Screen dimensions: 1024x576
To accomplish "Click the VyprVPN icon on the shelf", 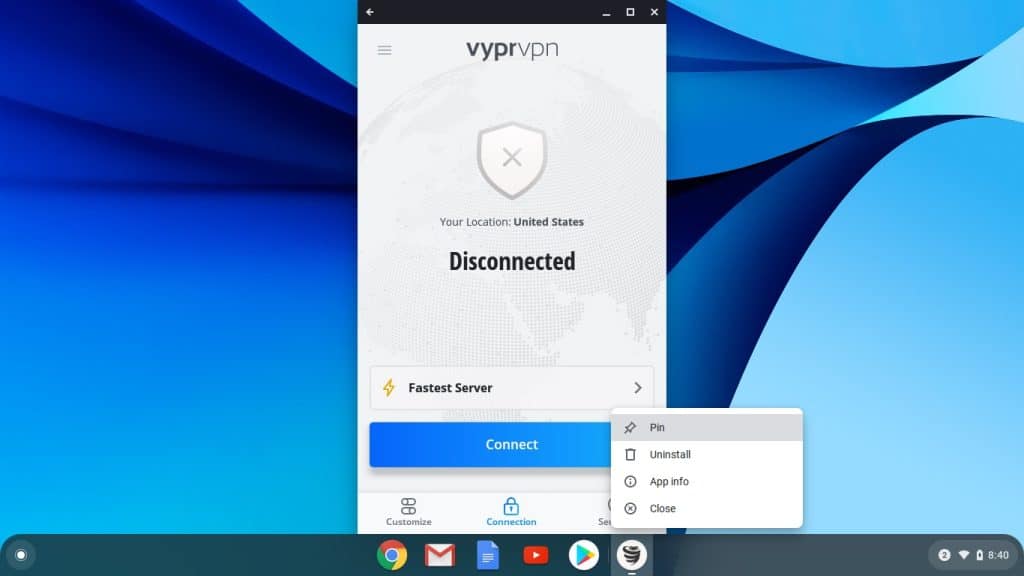I will (632, 555).
